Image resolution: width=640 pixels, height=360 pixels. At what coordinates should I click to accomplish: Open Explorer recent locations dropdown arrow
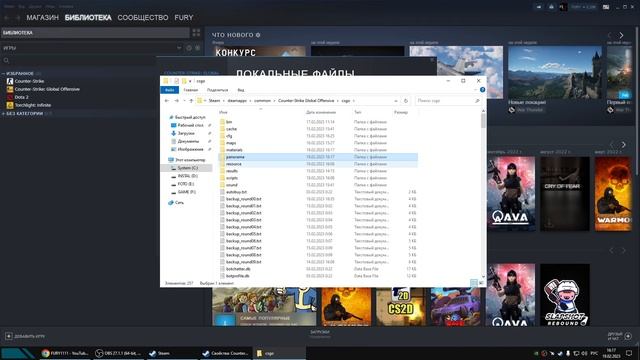tap(184, 100)
